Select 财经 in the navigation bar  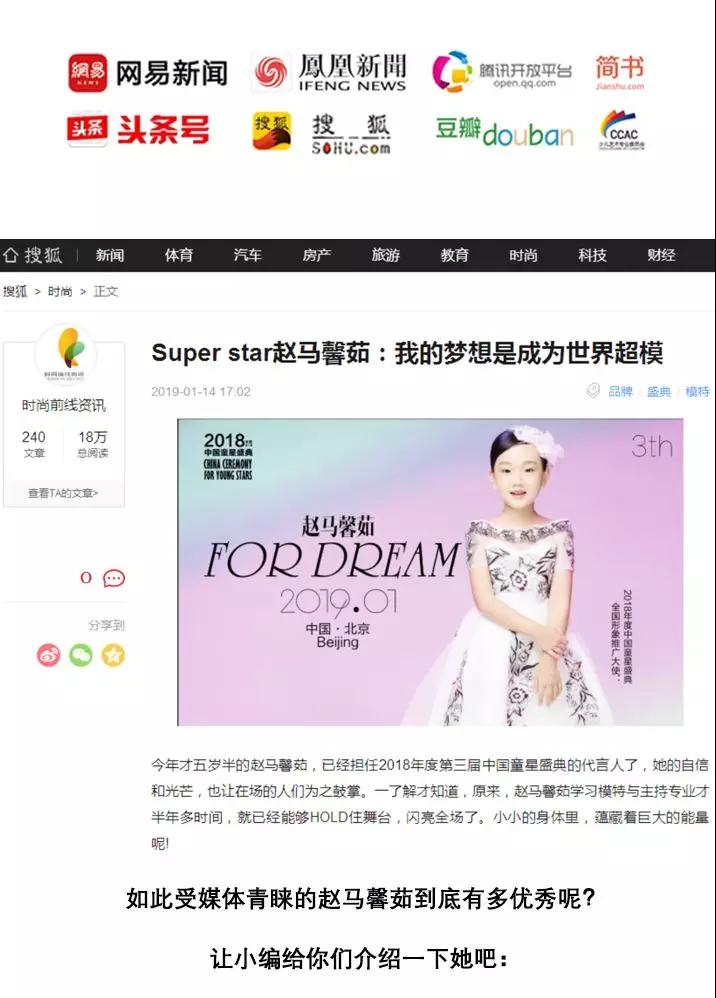coord(661,255)
